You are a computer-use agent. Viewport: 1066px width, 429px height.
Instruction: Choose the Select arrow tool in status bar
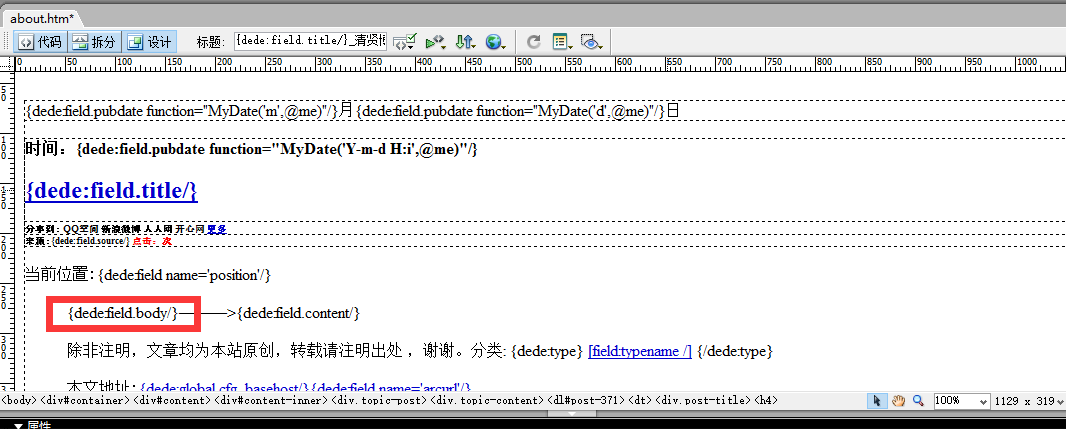[x=878, y=401]
